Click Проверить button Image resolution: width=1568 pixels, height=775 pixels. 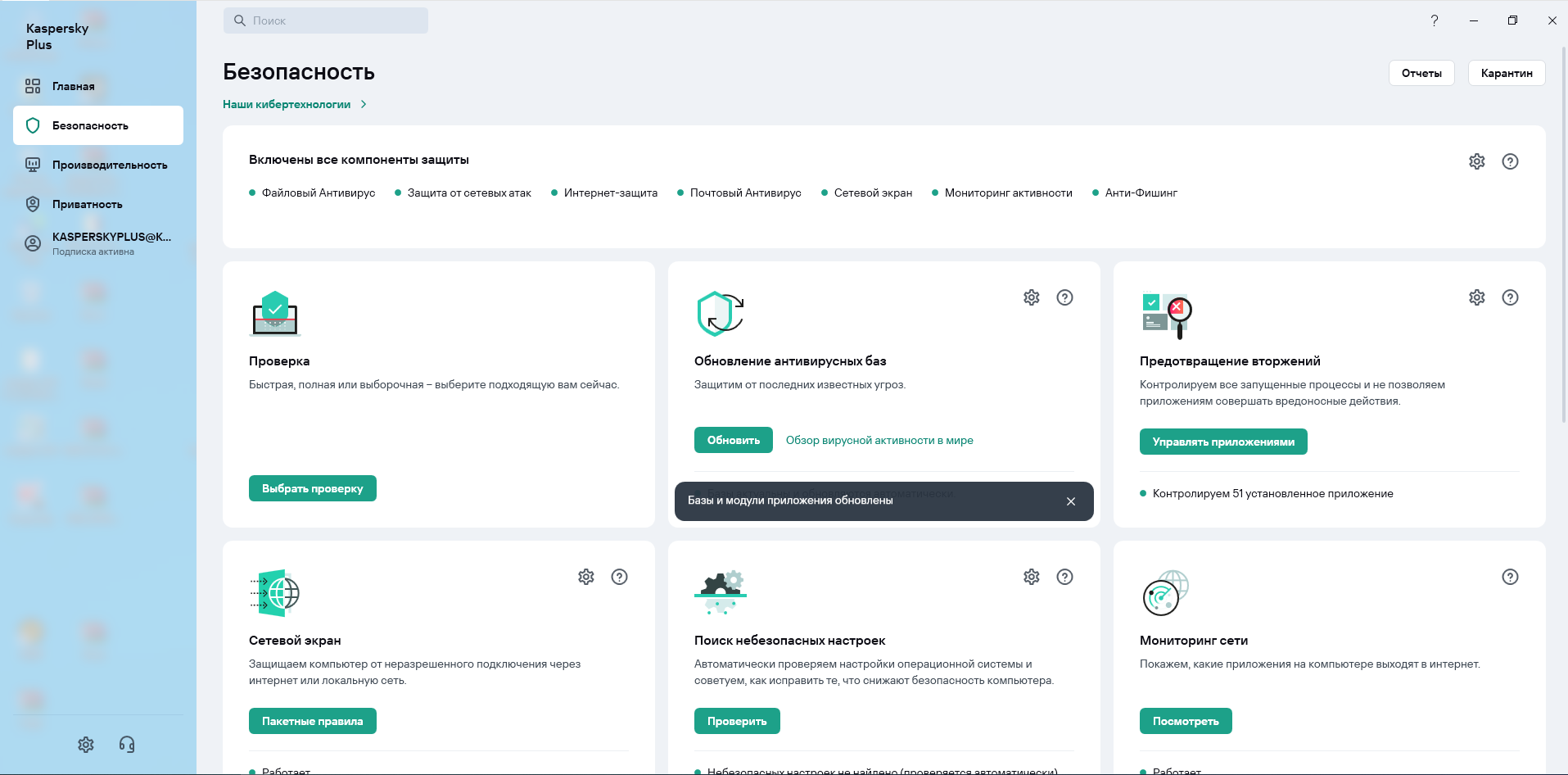(737, 721)
